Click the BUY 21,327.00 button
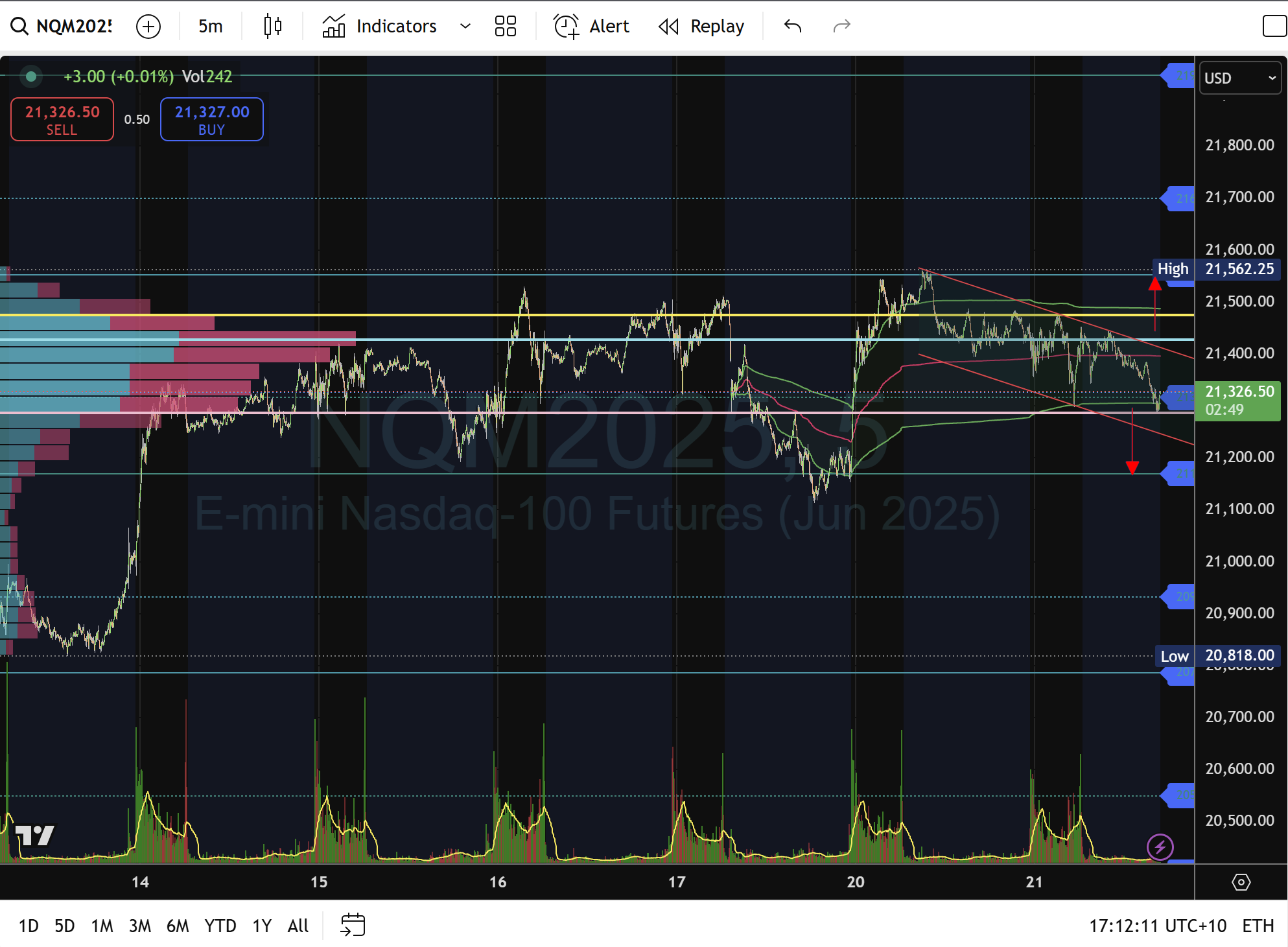 [212, 119]
